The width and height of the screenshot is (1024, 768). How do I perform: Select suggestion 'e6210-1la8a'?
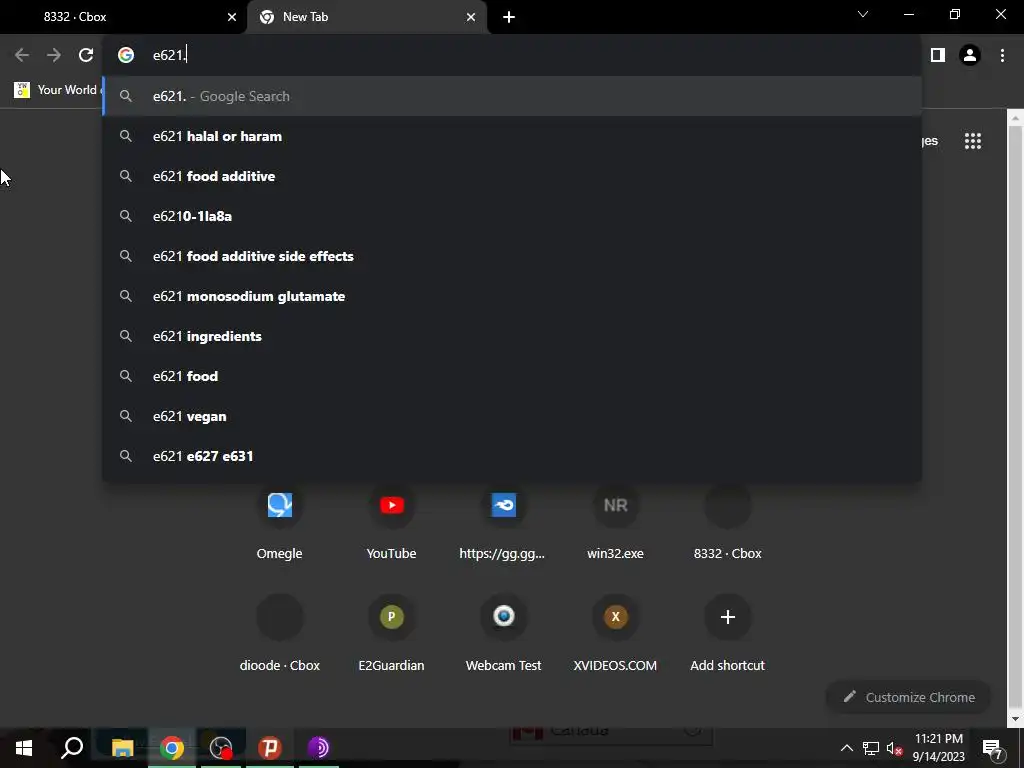point(512,216)
